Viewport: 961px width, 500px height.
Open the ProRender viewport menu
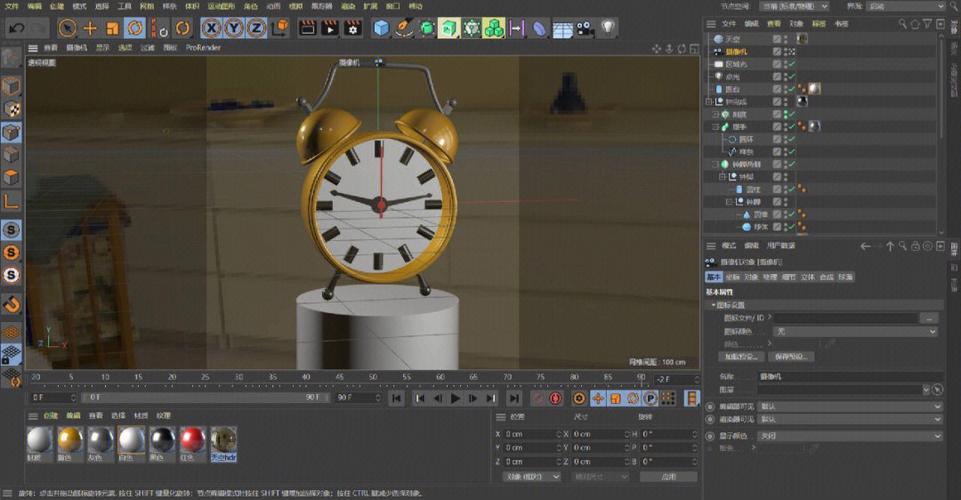[203, 48]
